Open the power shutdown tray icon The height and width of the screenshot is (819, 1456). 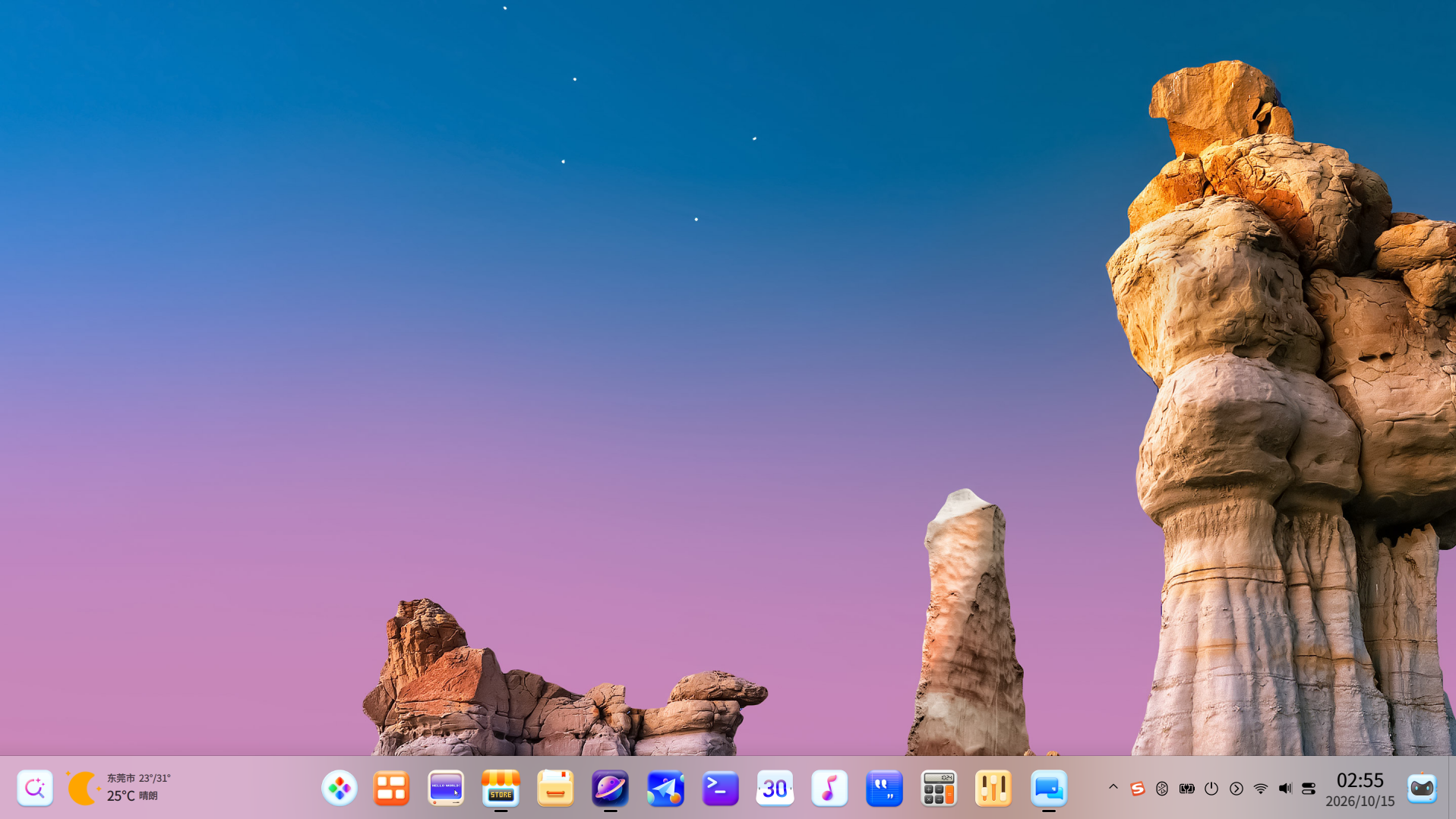coord(1211,789)
